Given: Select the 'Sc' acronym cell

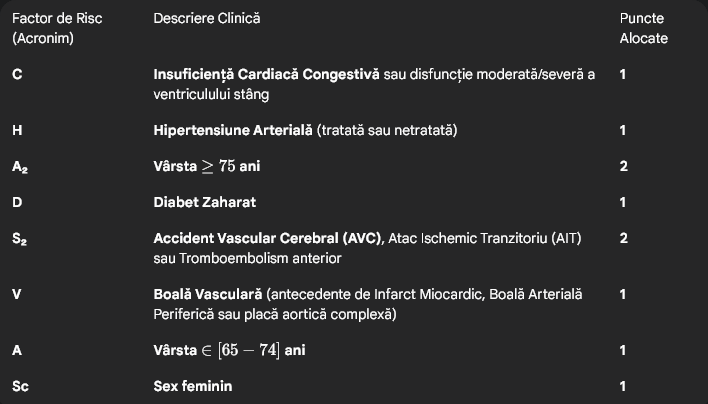Looking at the screenshot, I should point(20,386).
